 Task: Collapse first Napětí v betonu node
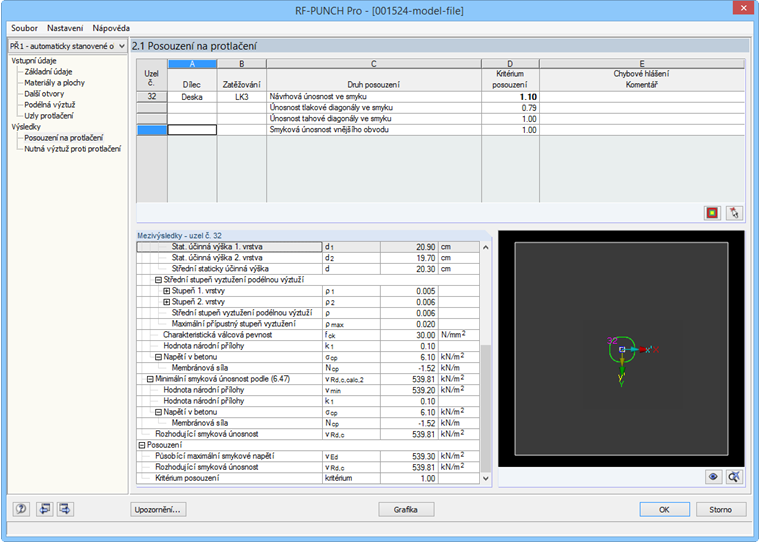tap(158, 357)
